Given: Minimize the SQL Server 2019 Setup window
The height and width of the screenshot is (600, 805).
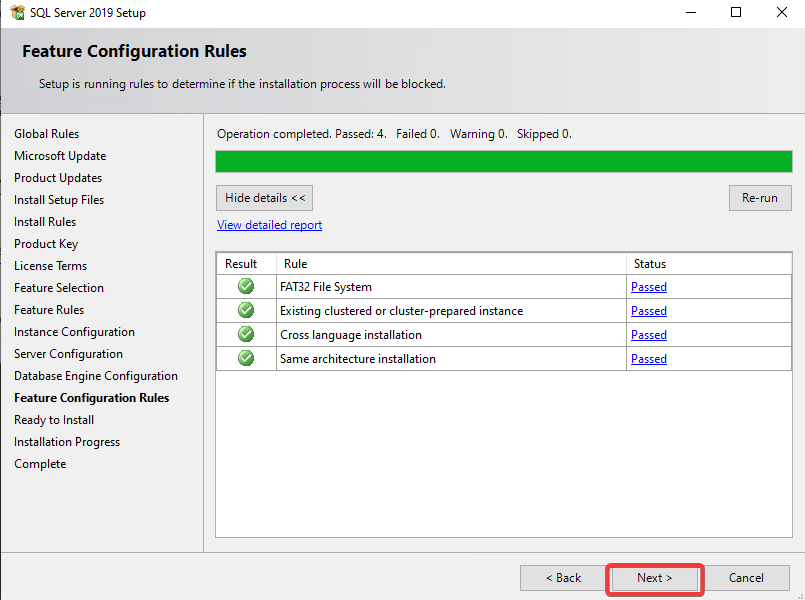Looking at the screenshot, I should pos(691,12).
